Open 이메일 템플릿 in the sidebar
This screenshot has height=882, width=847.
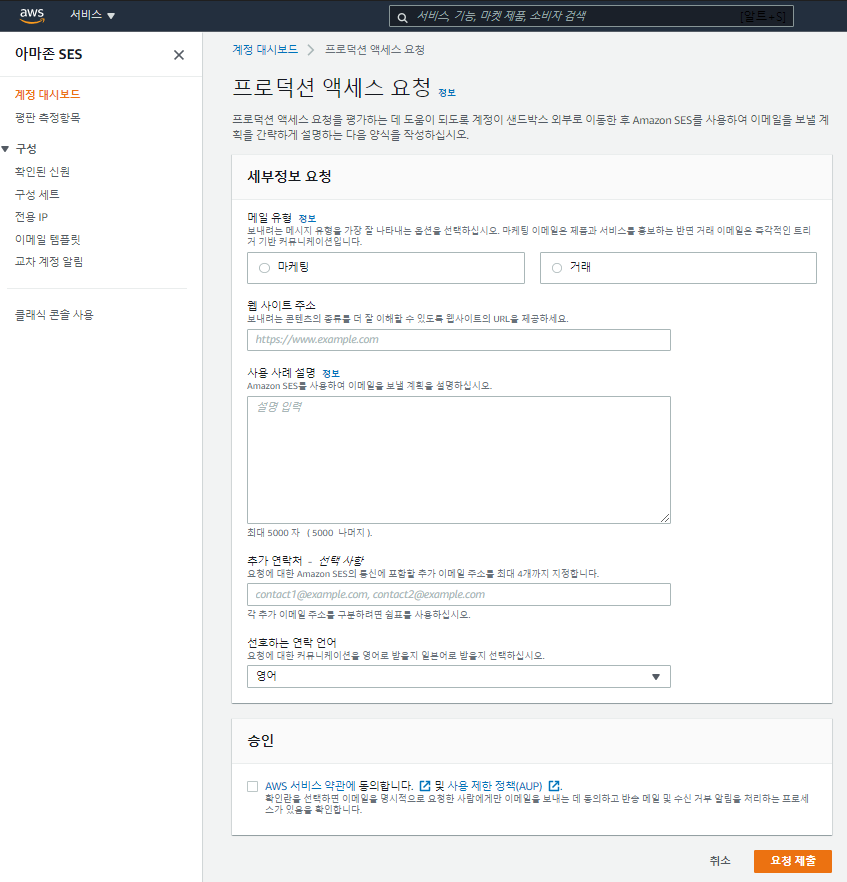click(48, 240)
